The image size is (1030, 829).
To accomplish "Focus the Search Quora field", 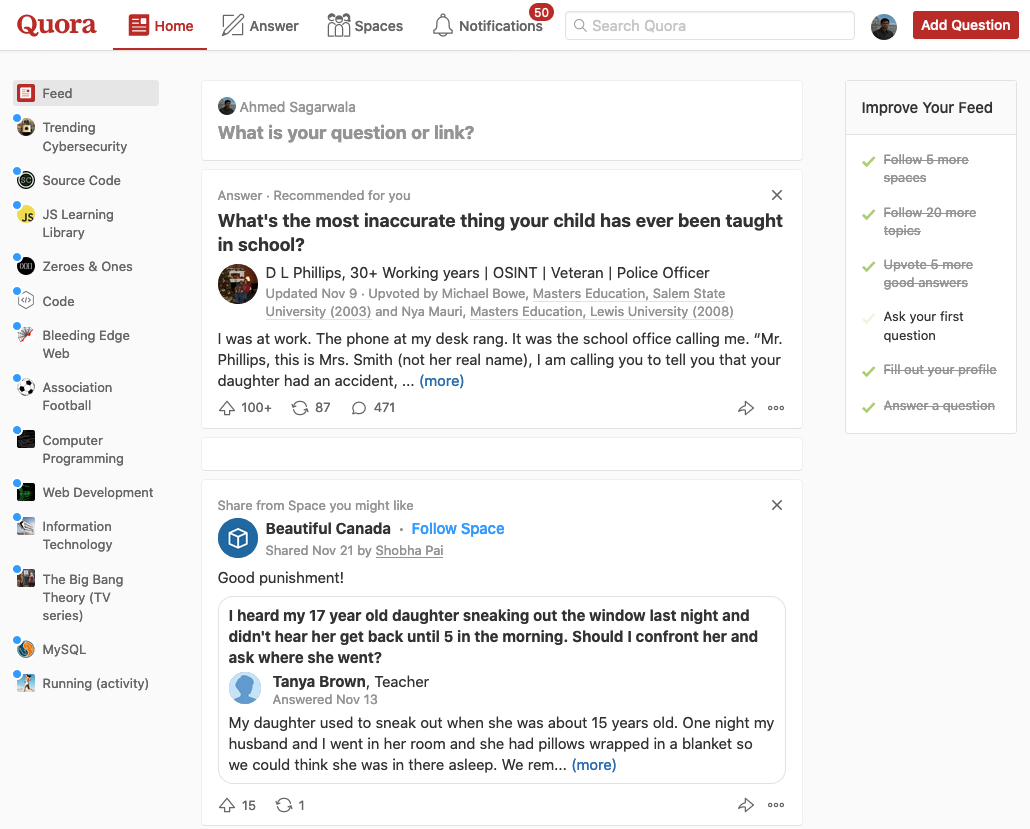I will 709,26.
